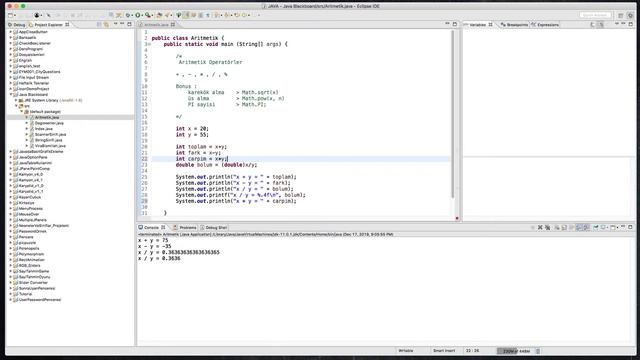Click the Run External Tools toolbar icon

[x=148, y=15]
